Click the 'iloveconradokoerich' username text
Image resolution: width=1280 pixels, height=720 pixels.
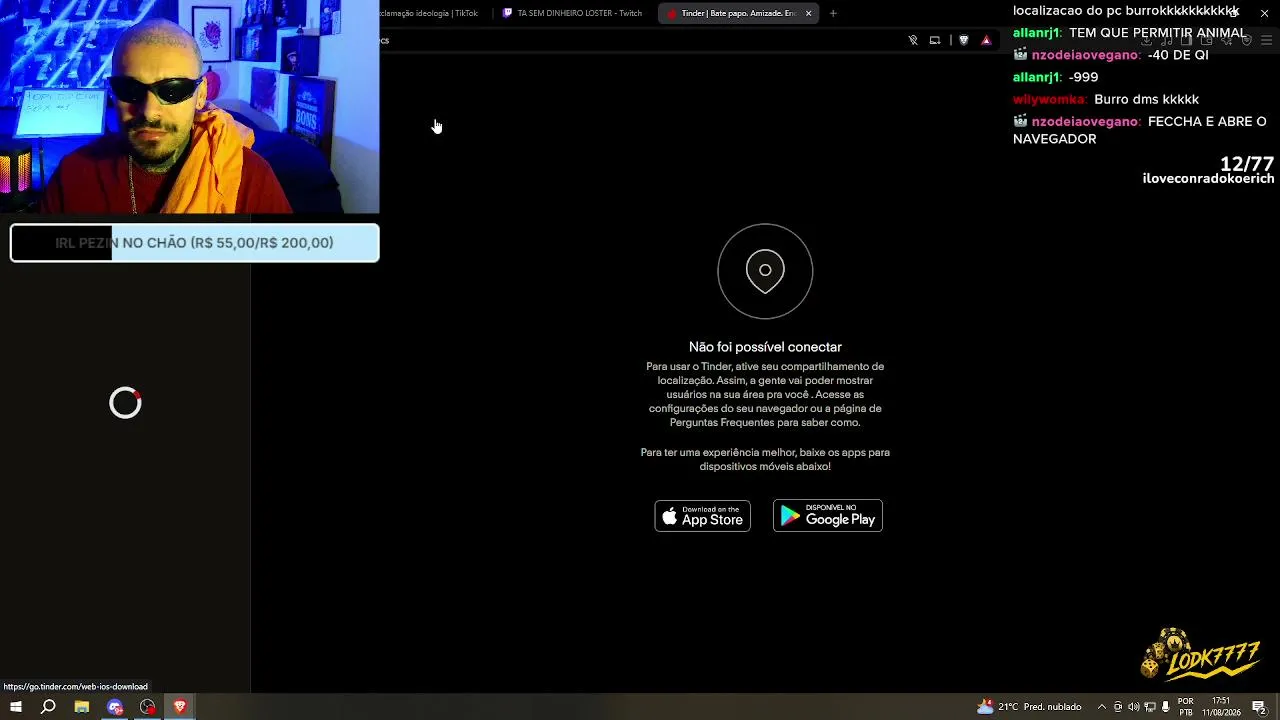point(1208,179)
